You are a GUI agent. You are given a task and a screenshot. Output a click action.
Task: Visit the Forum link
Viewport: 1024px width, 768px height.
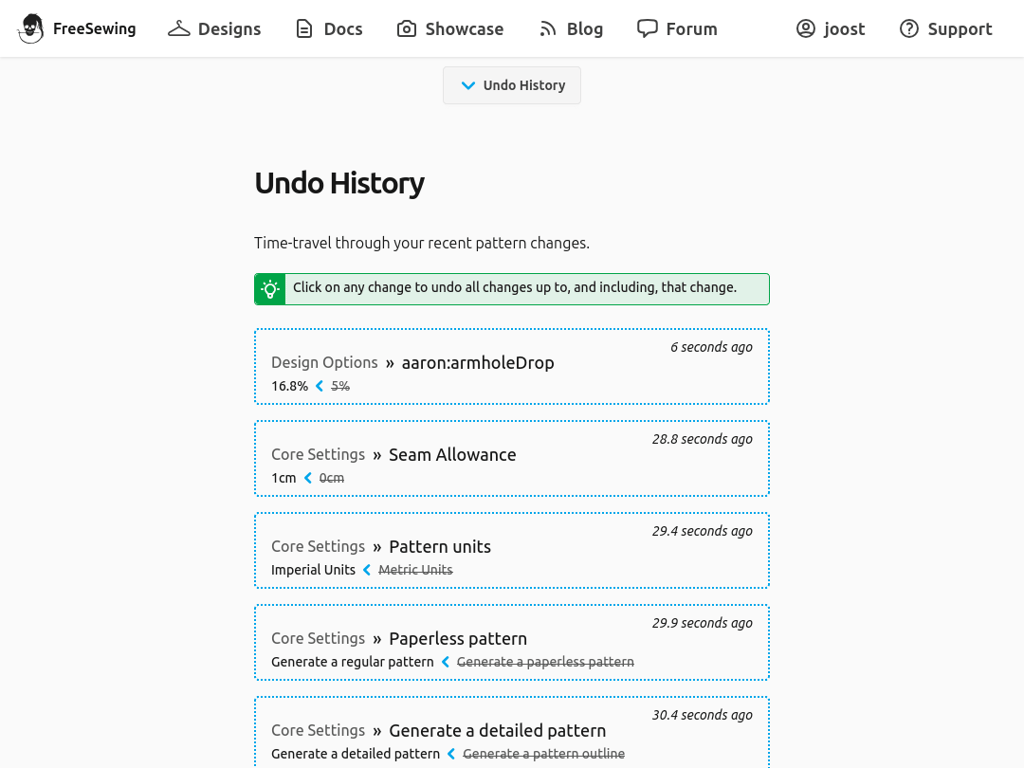click(x=677, y=29)
